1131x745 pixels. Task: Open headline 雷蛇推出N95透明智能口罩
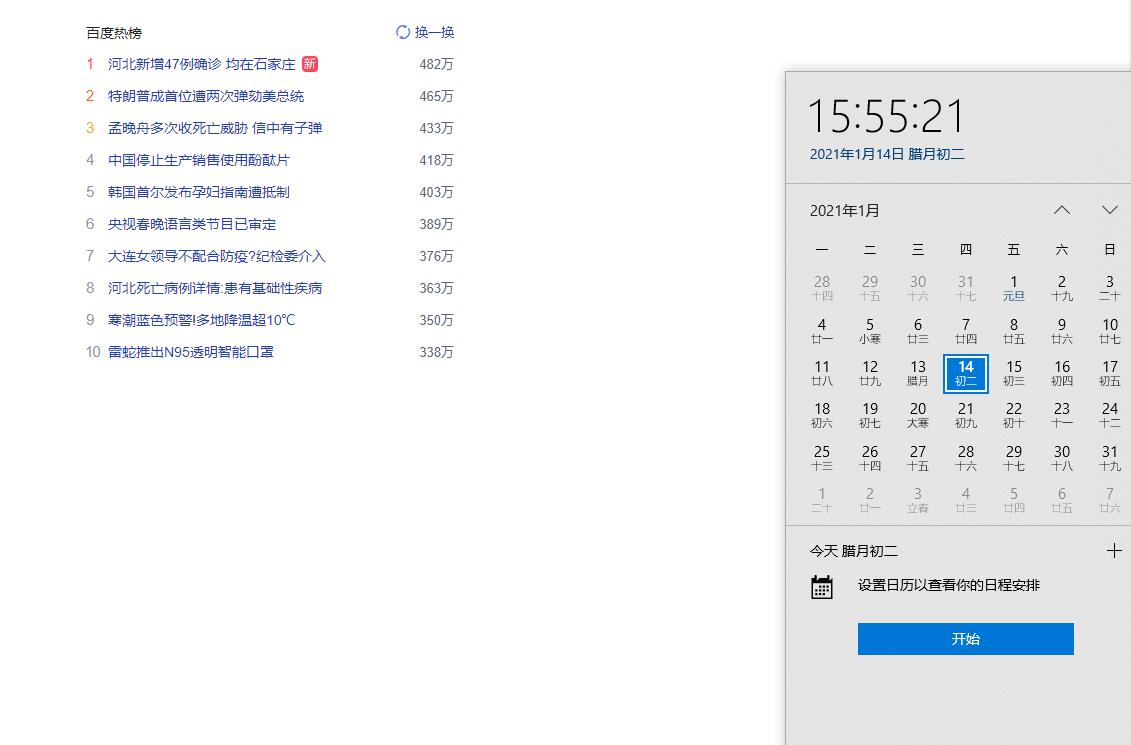pyautogui.click(x=191, y=352)
